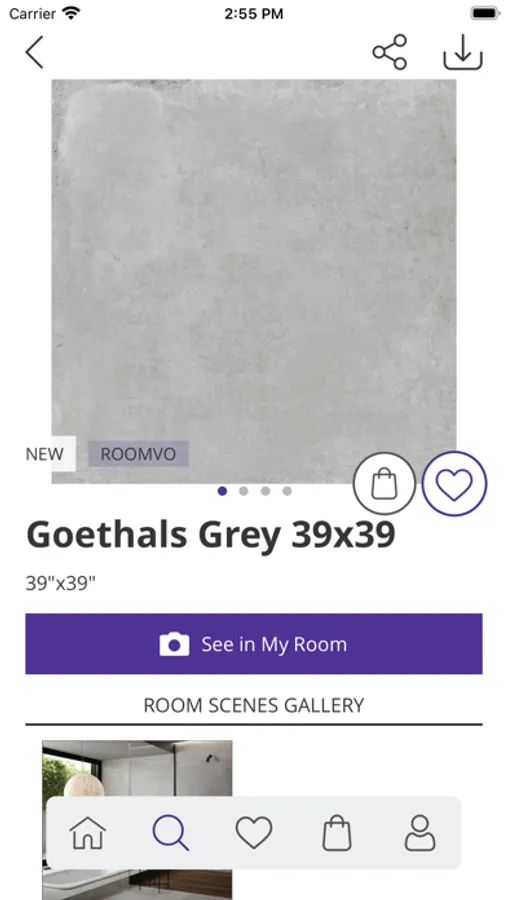Screen dimensions: 507x900
Task: Open Favorites heart in bottom navigation bar
Action: coord(254,833)
